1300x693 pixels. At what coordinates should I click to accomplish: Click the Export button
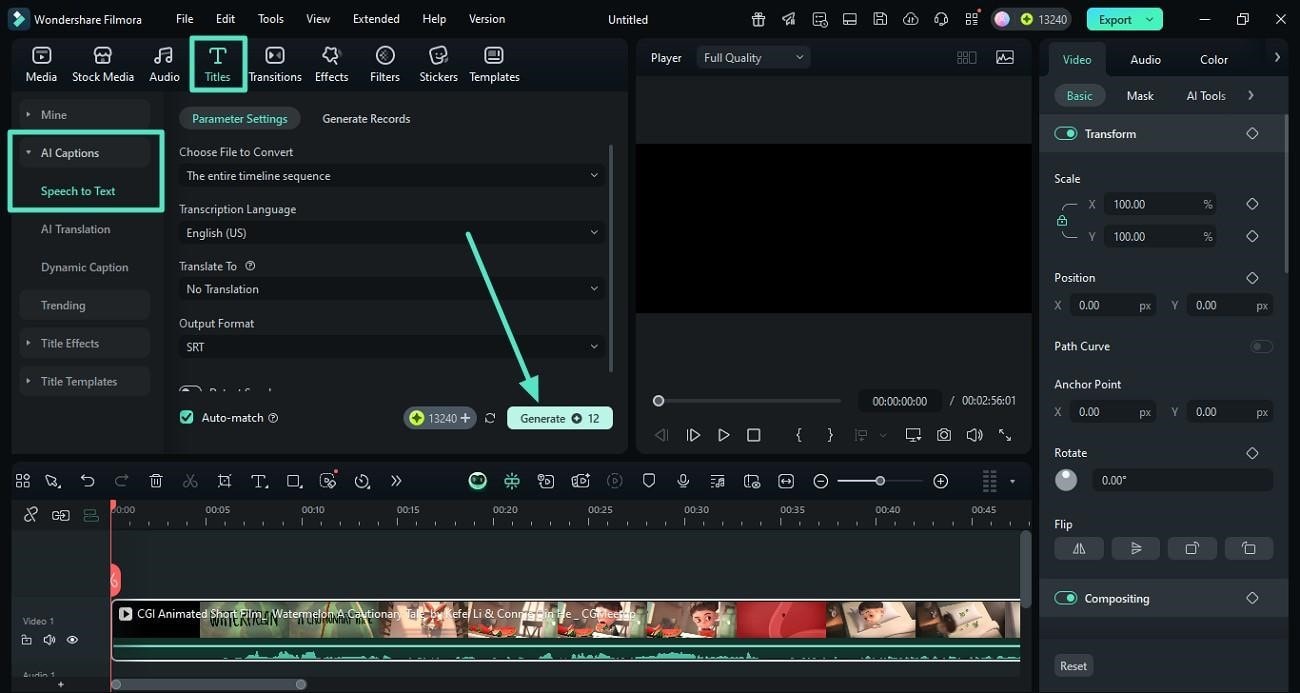click(1125, 19)
